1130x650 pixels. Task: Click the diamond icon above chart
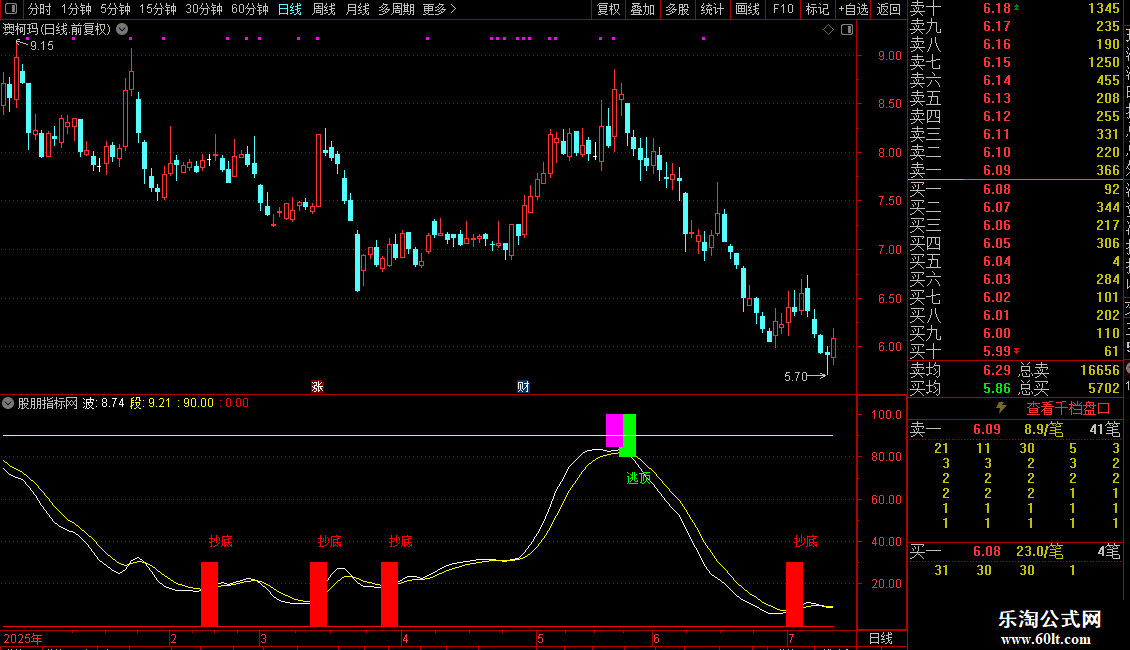coord(828,30)
